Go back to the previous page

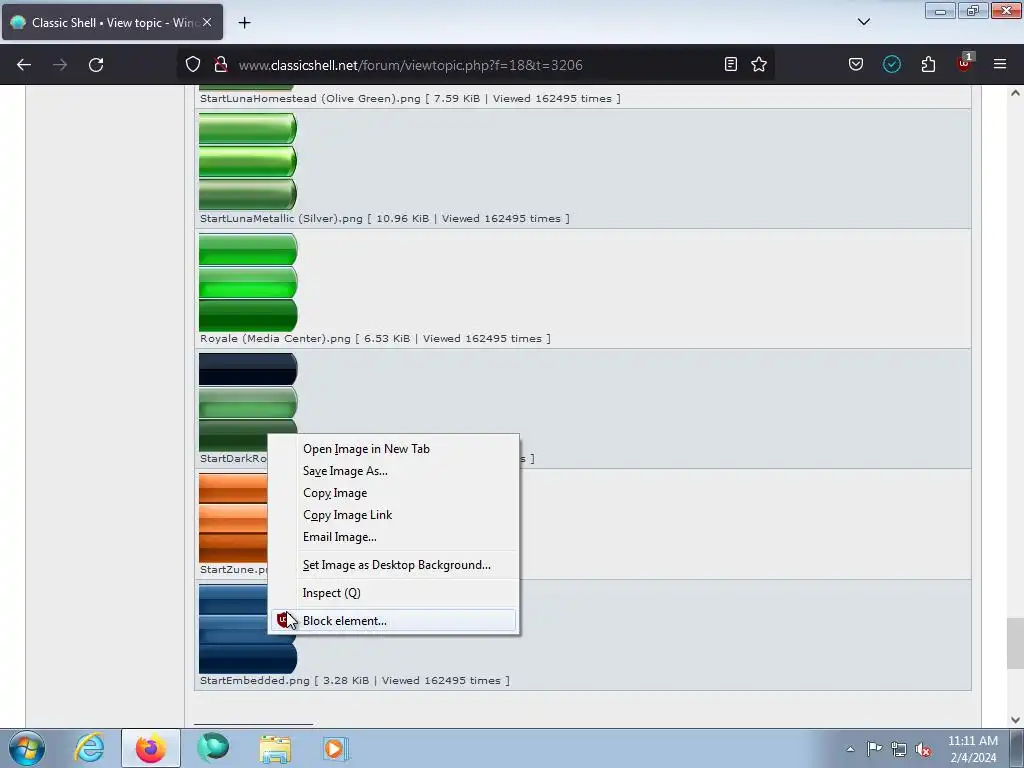pyautogui.click(x=24, y=65)
